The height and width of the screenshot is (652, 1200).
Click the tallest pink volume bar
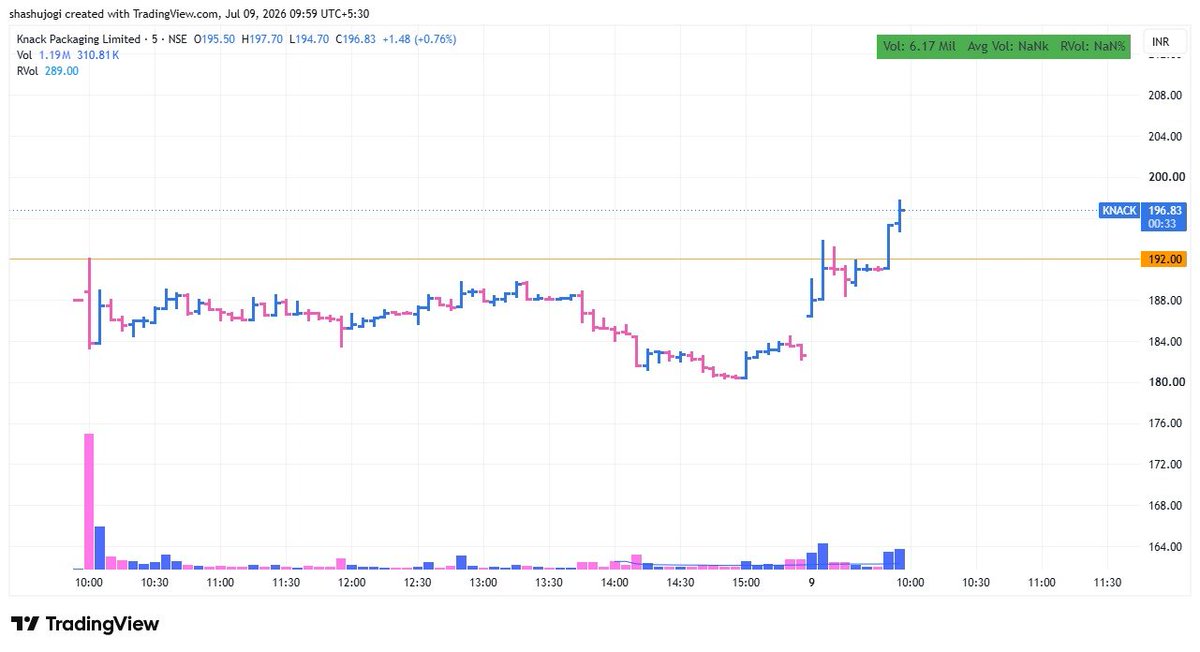(x=89, y=501)
